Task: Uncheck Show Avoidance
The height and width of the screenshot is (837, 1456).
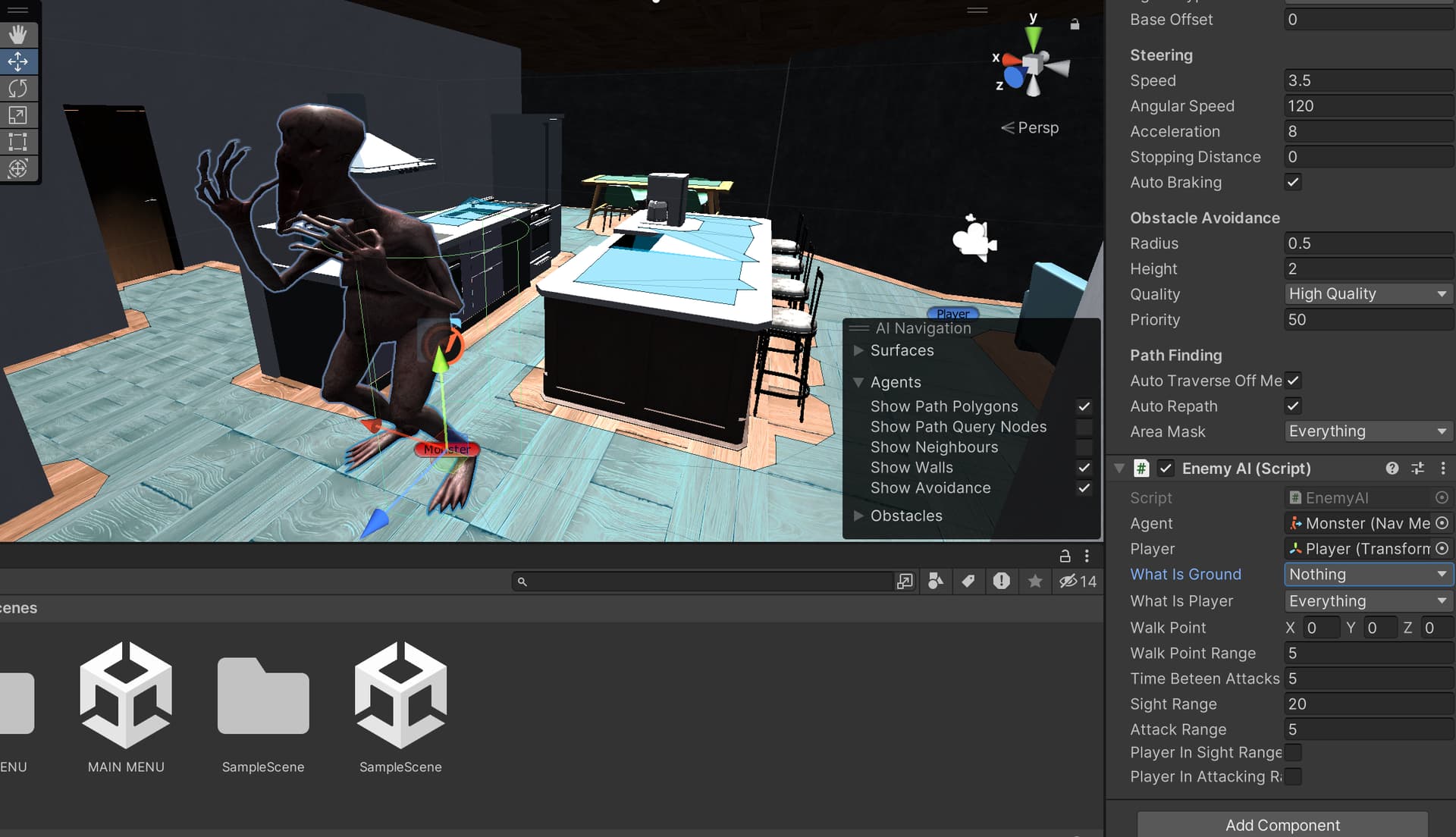Action: pyautogui.click(x=1084, y=487)
